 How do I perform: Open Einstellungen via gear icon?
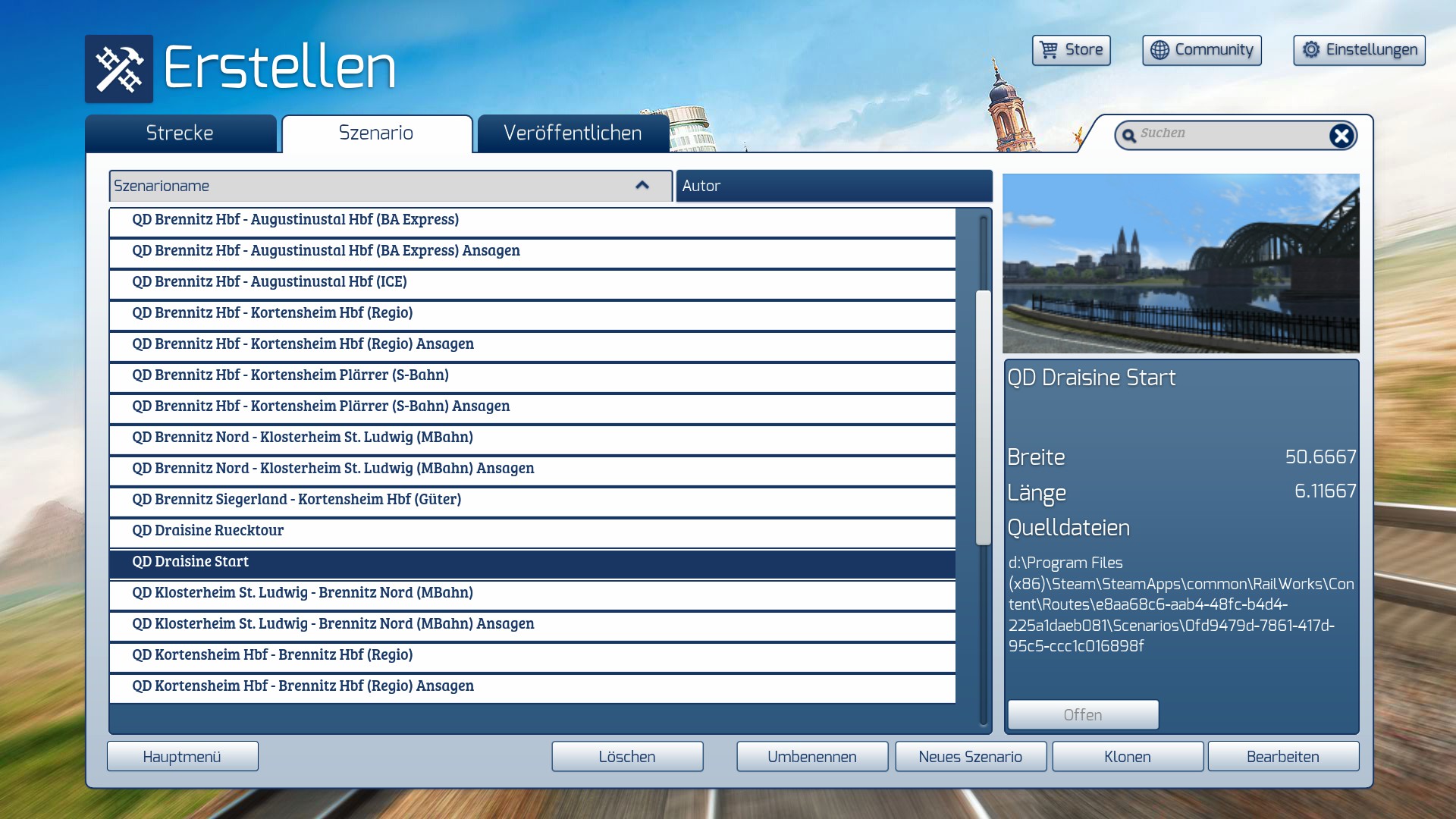coord(1310,50)
